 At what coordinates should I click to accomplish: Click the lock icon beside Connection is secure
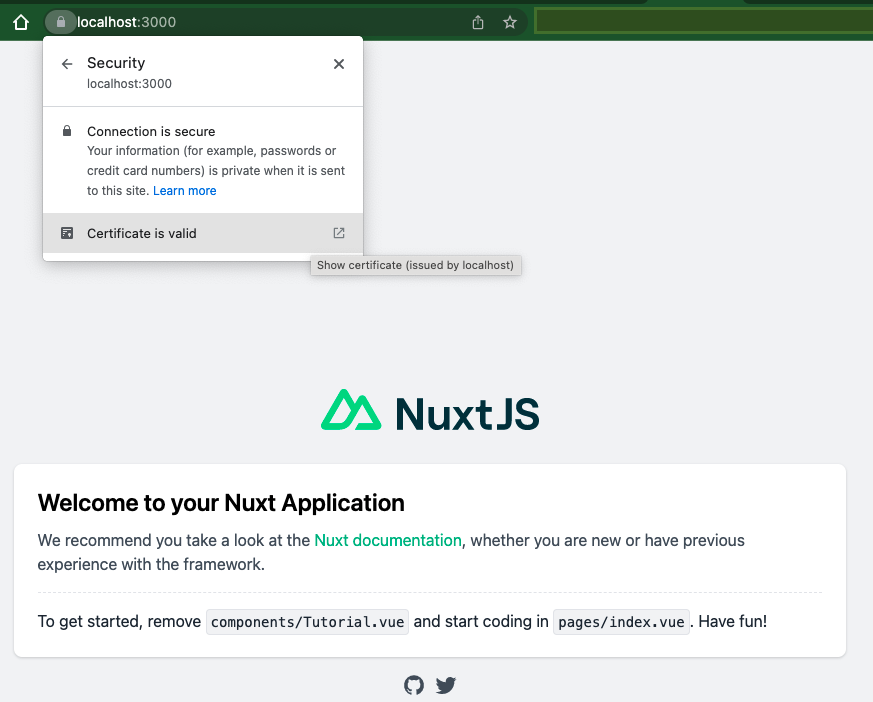click(x=67, y=131)
